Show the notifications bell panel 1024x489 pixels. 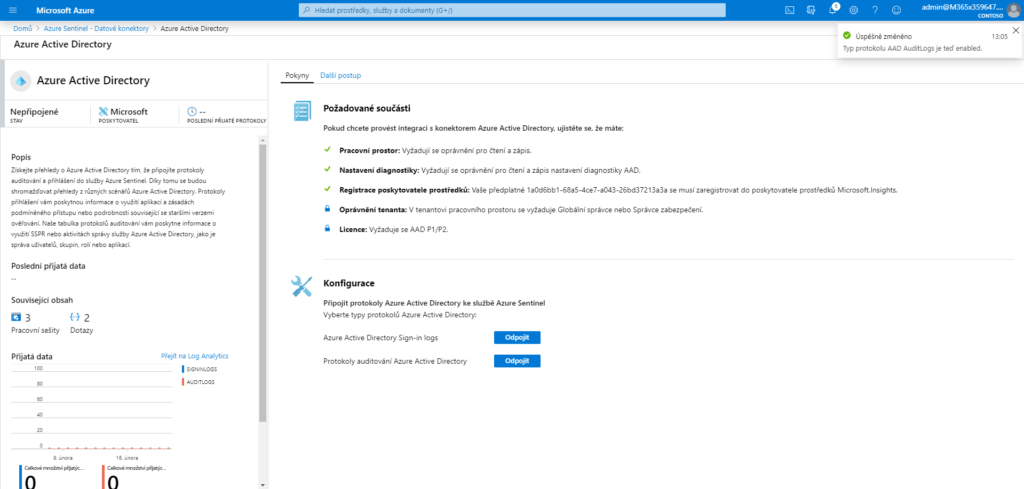[x=832, y=10]
